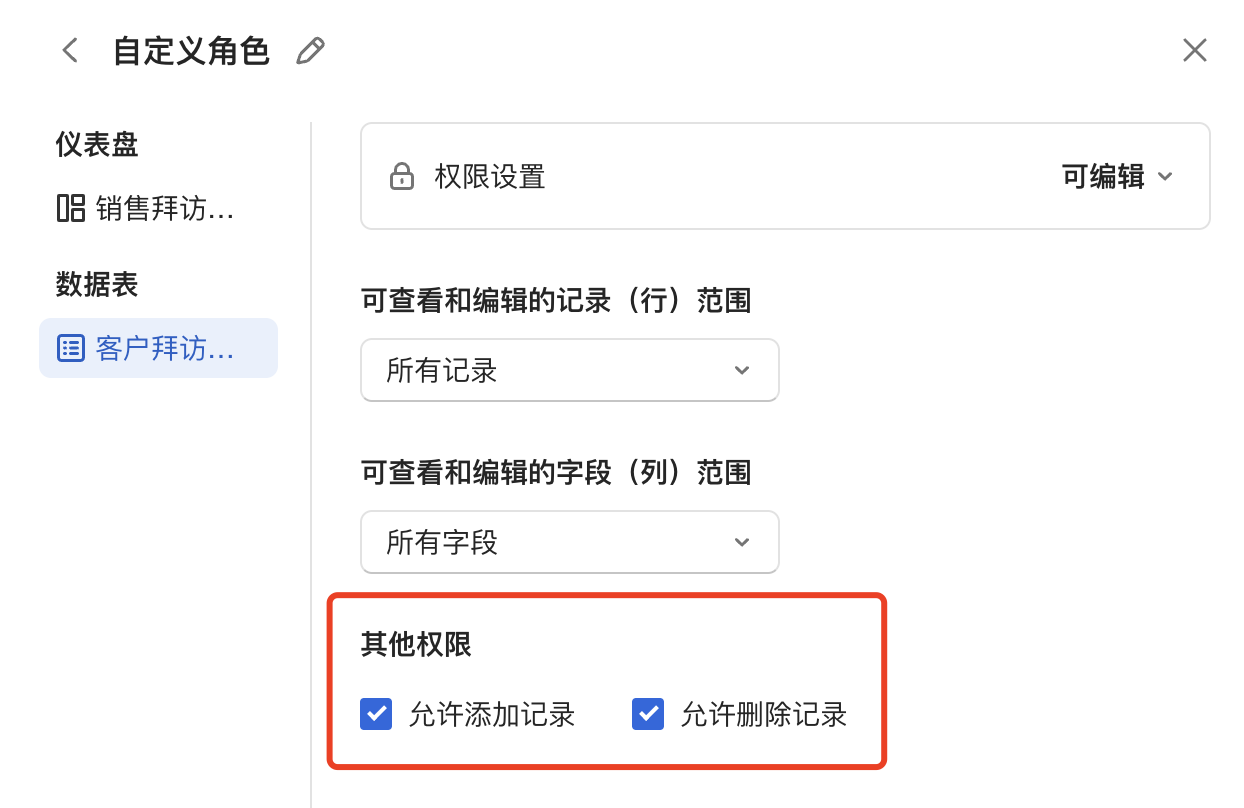Select the 客户拜访 data table item

point(164,348)
